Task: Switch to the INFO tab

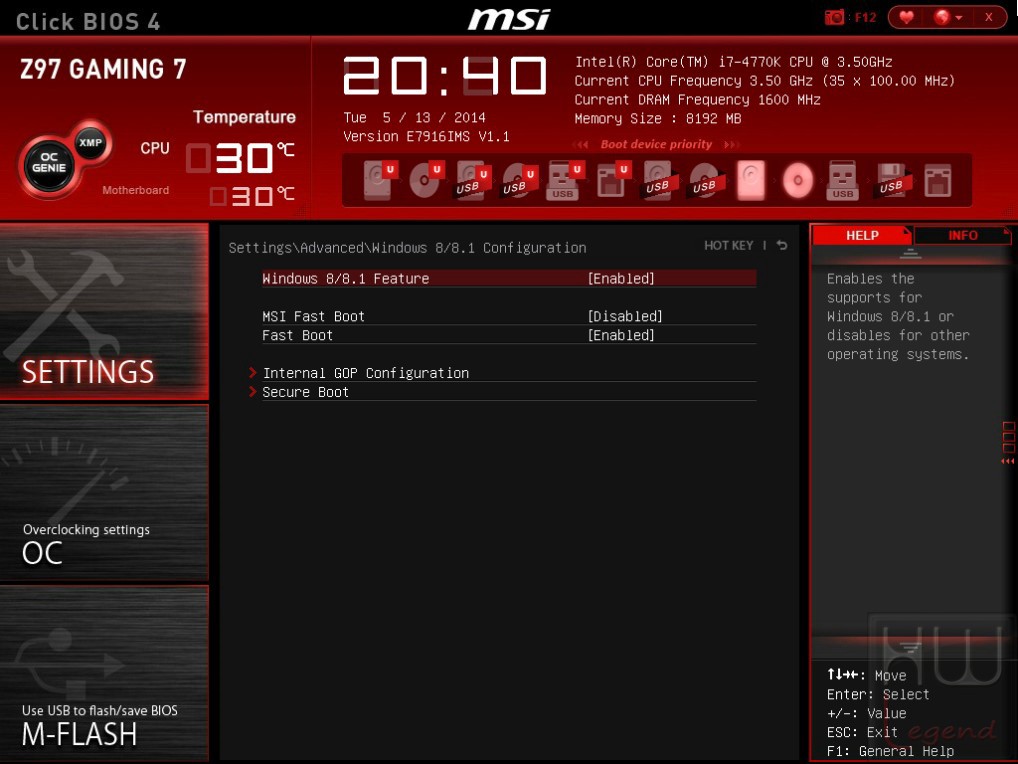Action: (962, 235)
